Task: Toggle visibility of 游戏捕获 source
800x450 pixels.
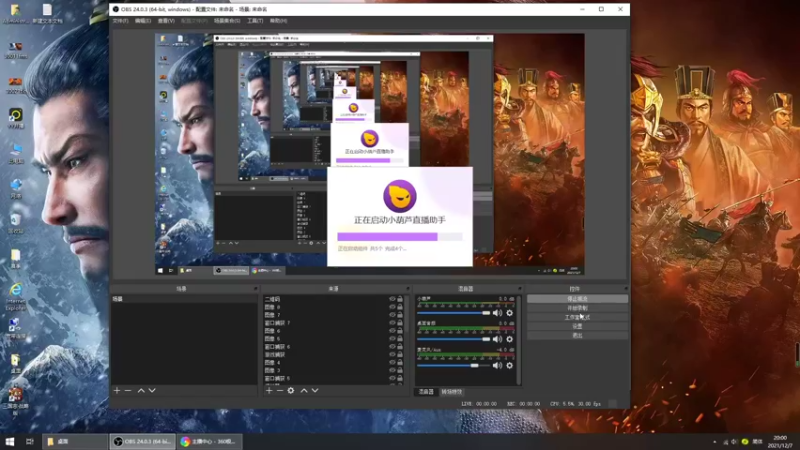Action: [x=392, y=355]
